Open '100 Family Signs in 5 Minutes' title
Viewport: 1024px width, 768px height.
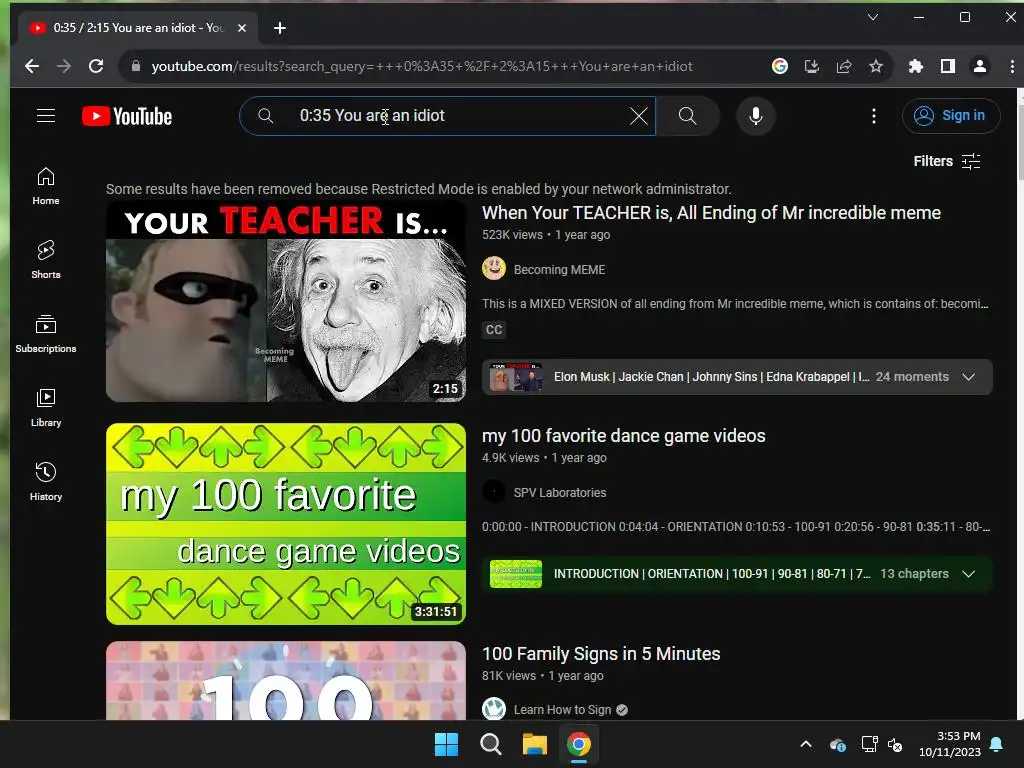coord(601,654)
